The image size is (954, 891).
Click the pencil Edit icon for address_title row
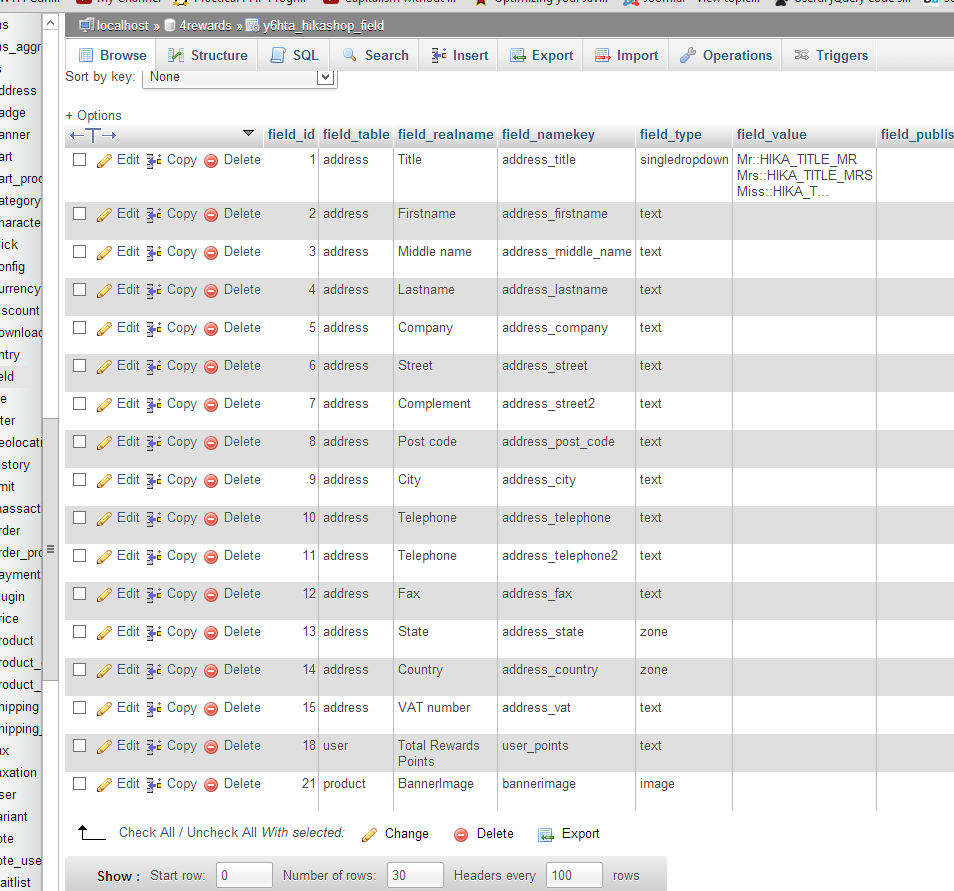coord(104,161)
